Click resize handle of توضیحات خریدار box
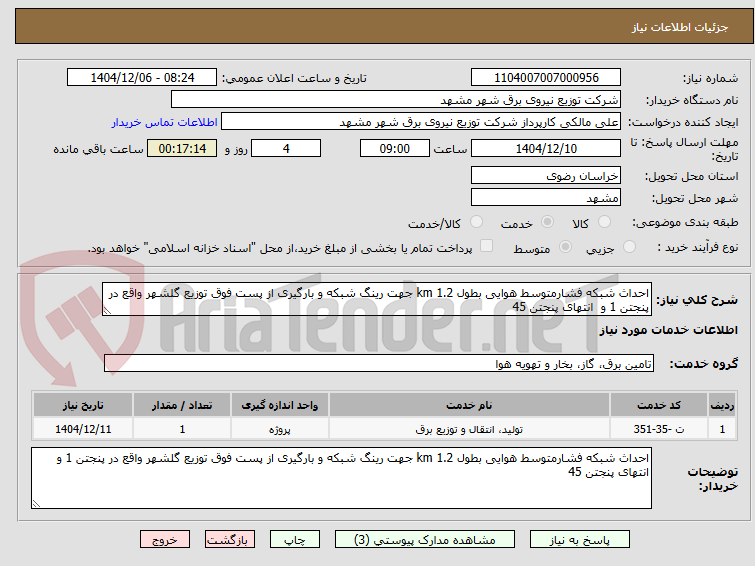This screenshot has width=755, height=566. [x=36, y=504]
